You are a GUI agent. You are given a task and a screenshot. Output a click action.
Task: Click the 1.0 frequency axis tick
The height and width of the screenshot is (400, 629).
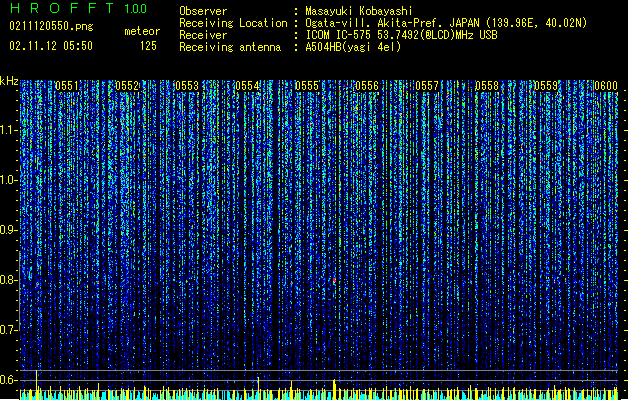(x=9, y=180)
